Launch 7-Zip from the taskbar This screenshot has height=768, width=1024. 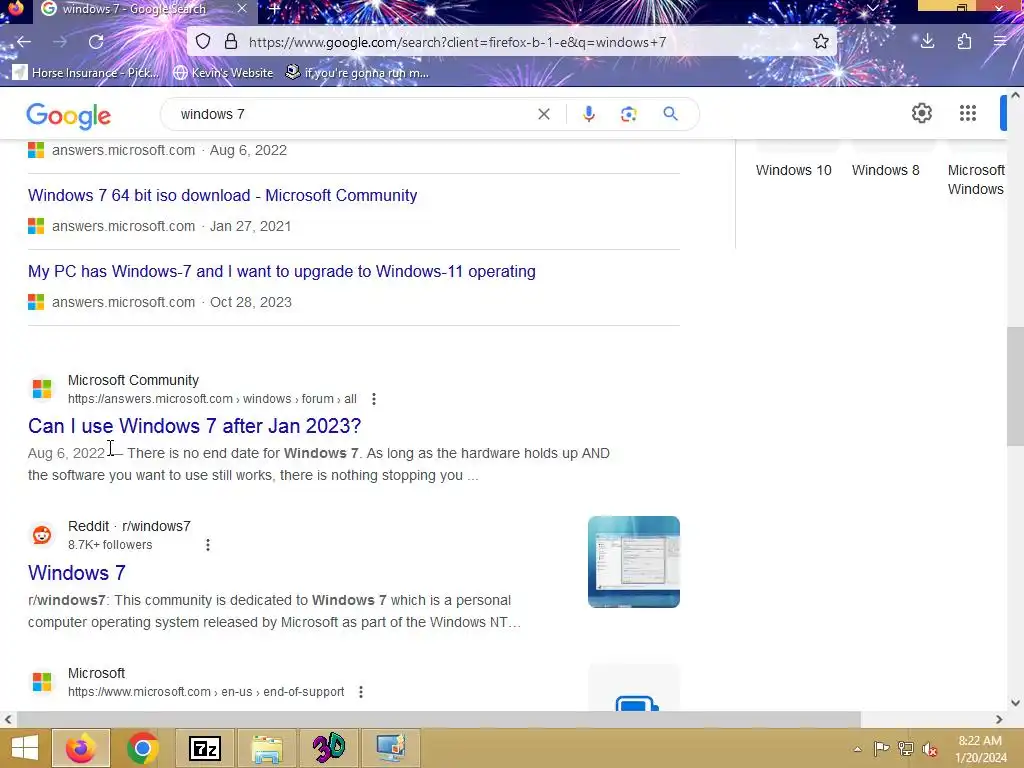[x=204, y=748]
